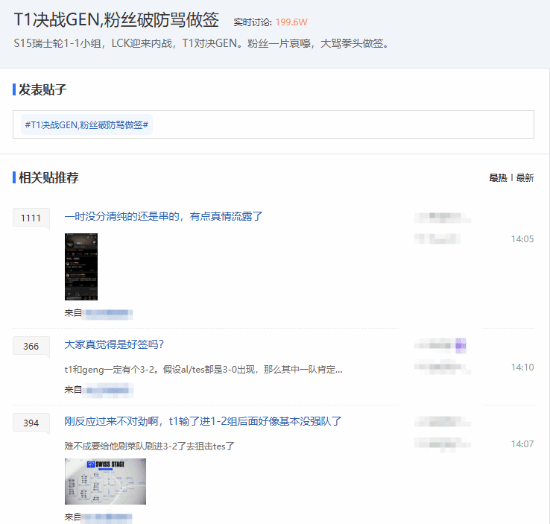Click the 1111 reply count badge
550x524 pixels.
31,218
